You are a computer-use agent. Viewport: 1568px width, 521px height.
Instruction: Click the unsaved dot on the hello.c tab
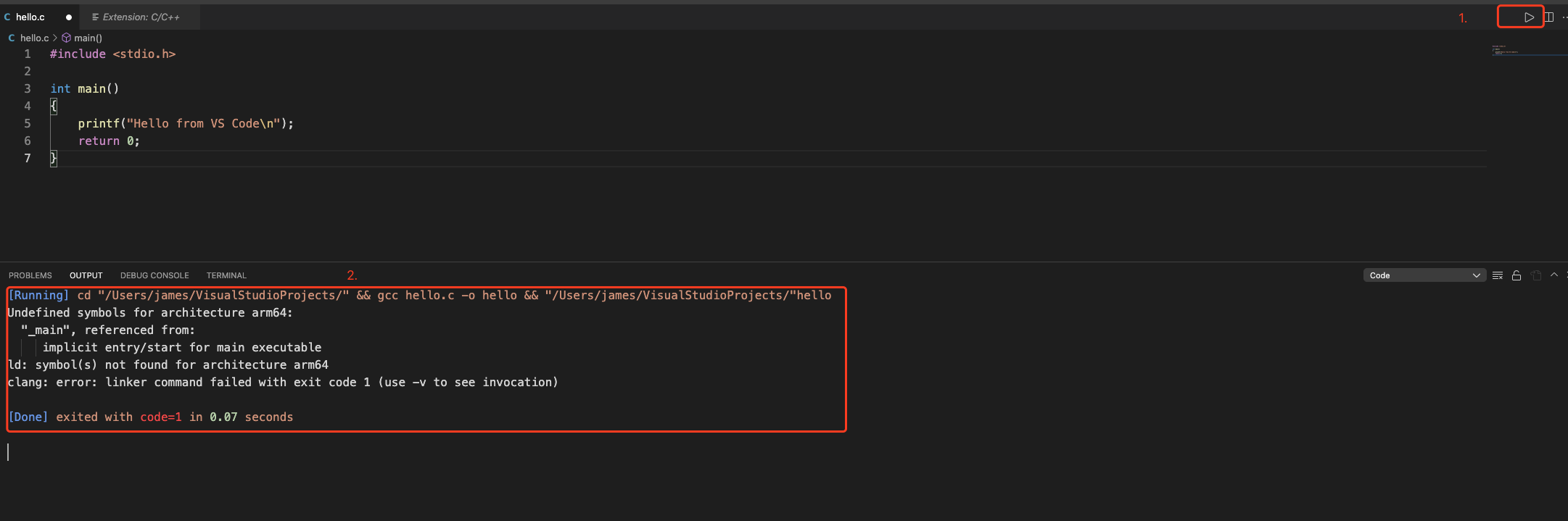[x=69, y=17]
